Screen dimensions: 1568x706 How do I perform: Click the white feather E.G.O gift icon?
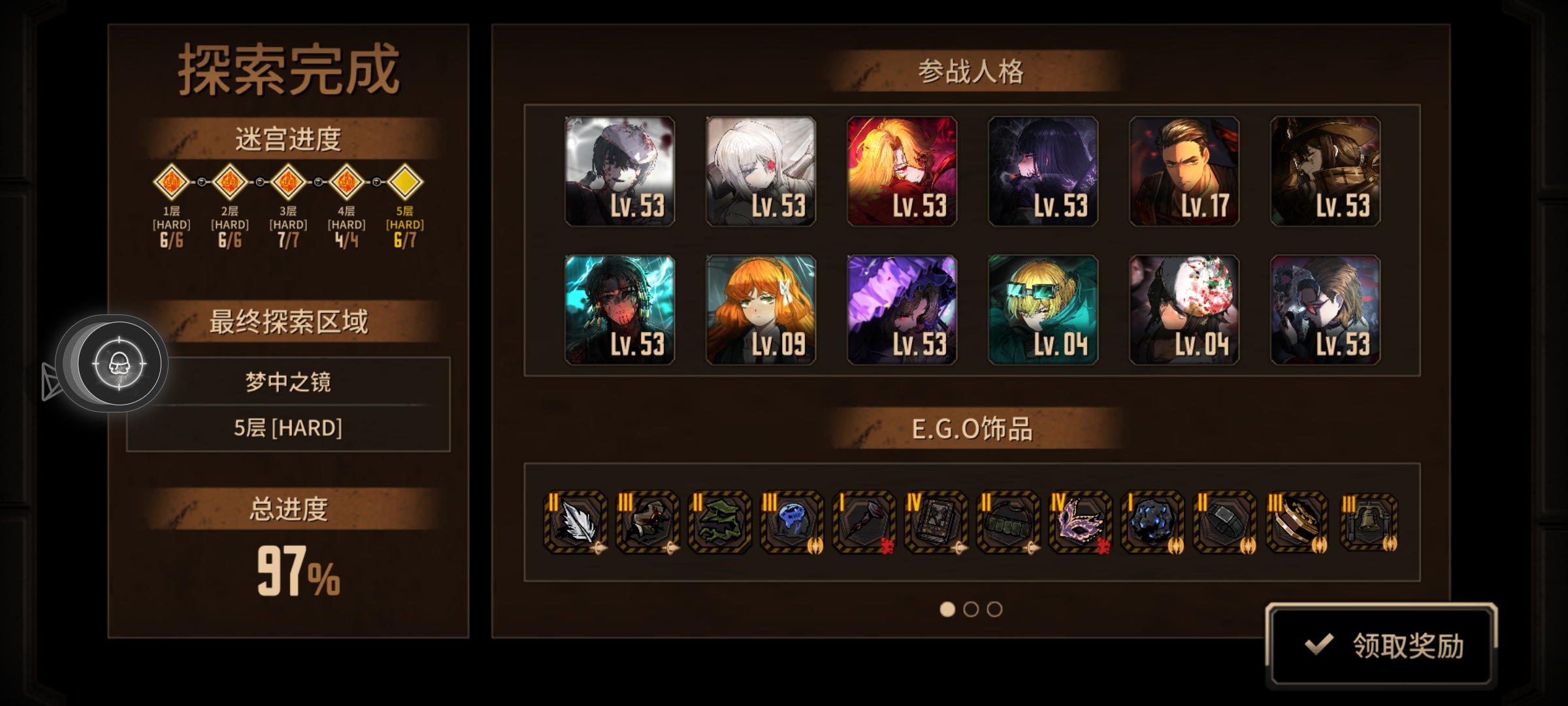coord(576,522)
